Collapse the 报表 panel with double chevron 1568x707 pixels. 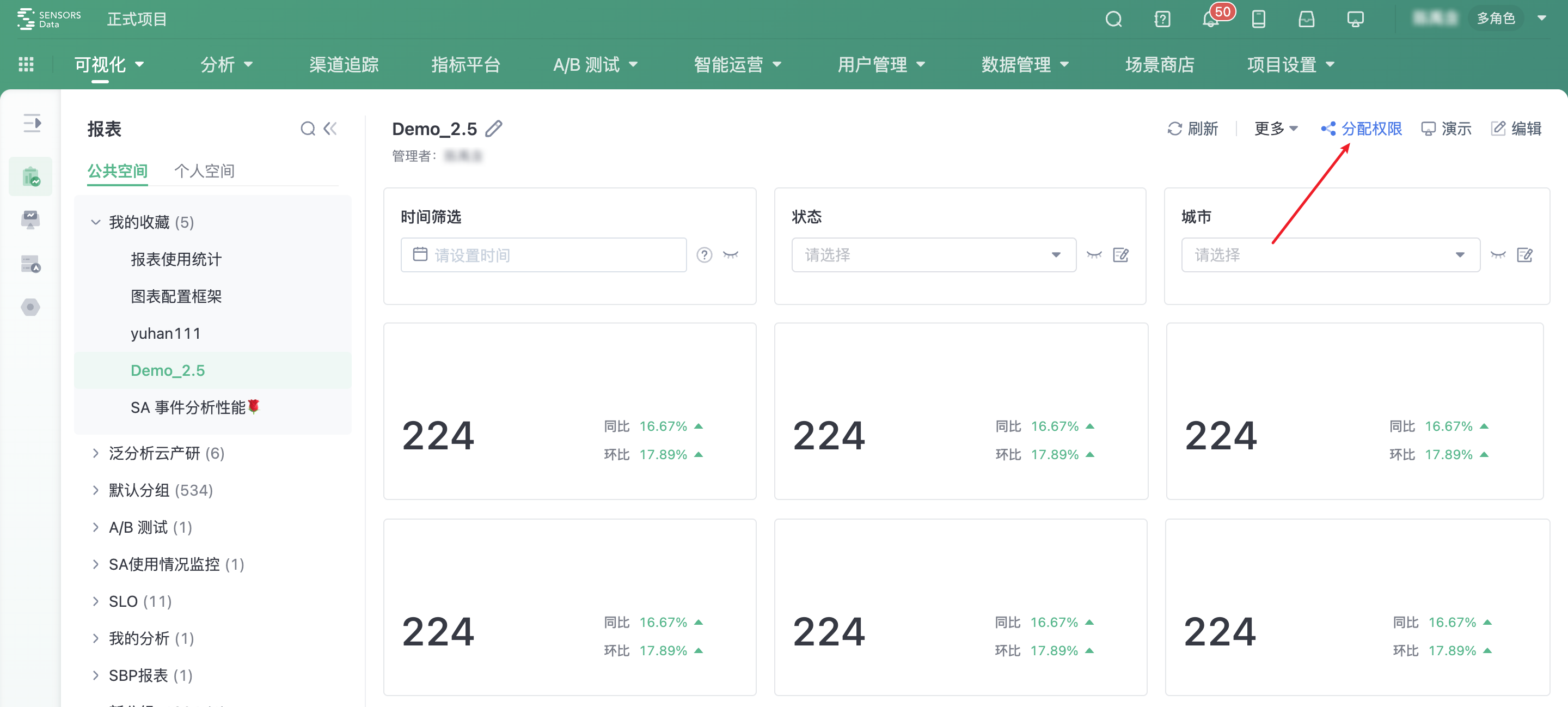coord(330,129)
